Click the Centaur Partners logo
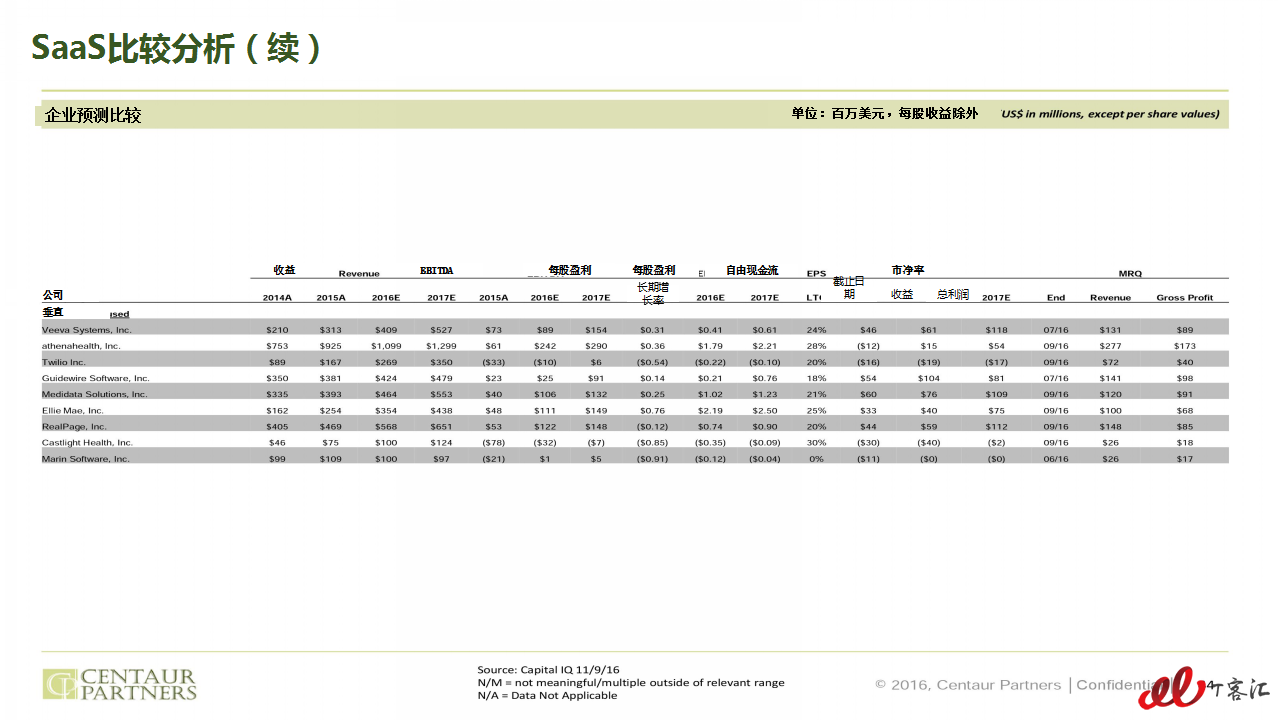This screenshot has height=720, width=1280. [x=119, y=684]
